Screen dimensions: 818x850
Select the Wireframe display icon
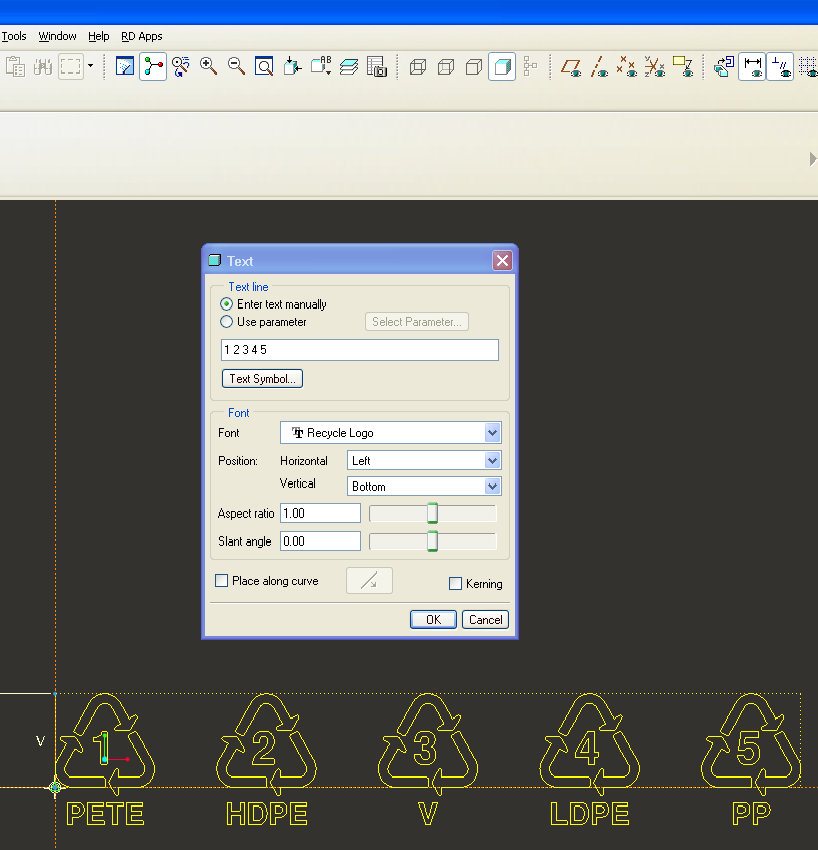(418, 67)
